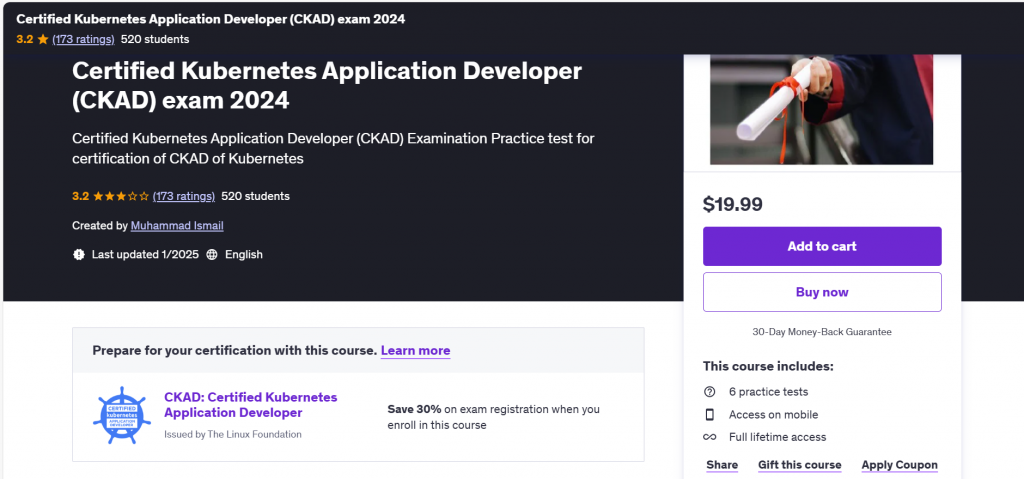Click the CKAD certification badge logo
Image resolution: width=1024 pixels, height=479 pixels.
pos(121,416)
